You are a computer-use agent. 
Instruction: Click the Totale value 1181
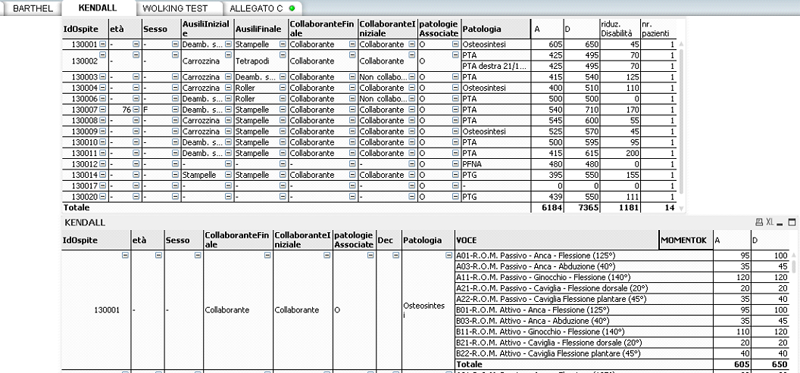[x=629, y=208]
